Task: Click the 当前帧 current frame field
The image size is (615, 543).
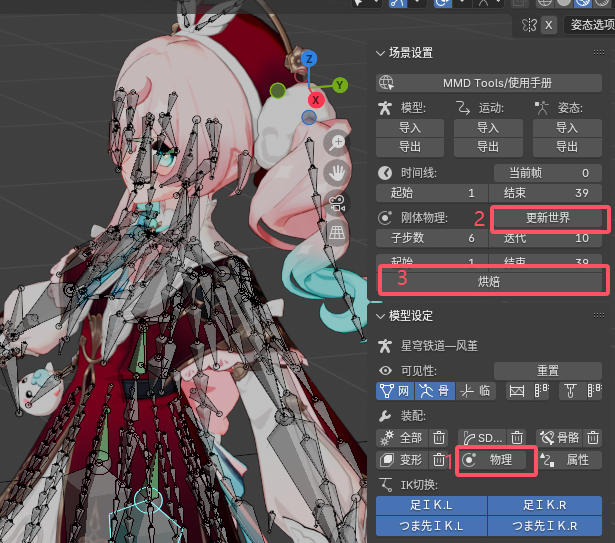Action: pos(548,173)
